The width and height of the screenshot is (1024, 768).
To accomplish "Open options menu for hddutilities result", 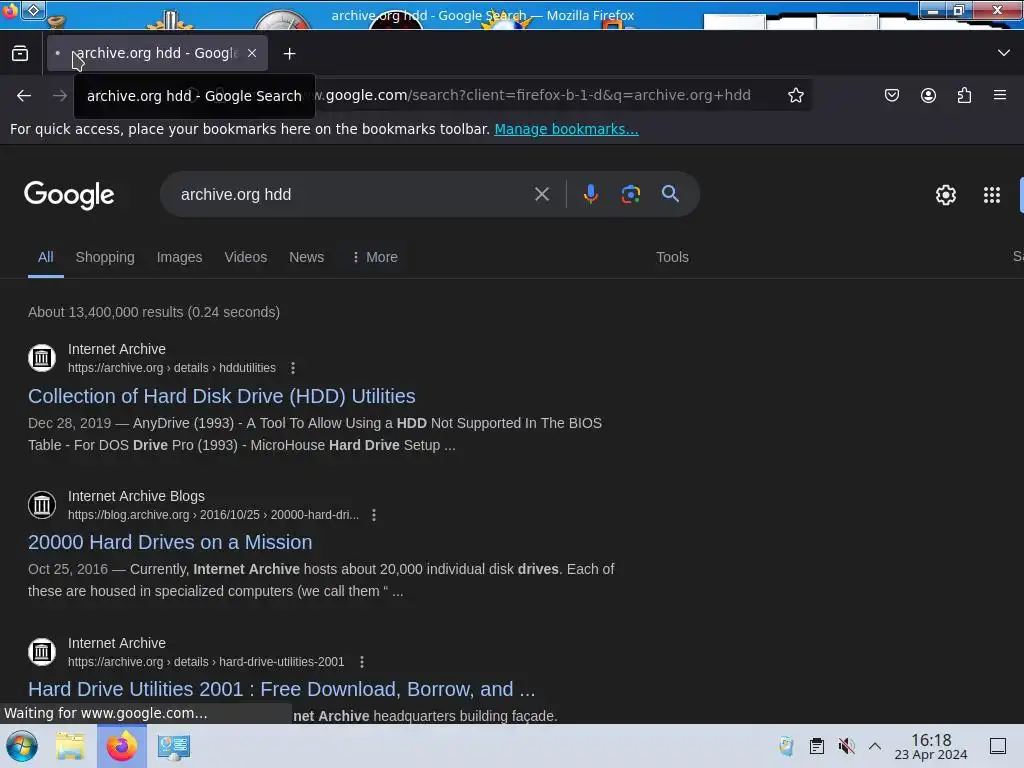I will point(293,368).
